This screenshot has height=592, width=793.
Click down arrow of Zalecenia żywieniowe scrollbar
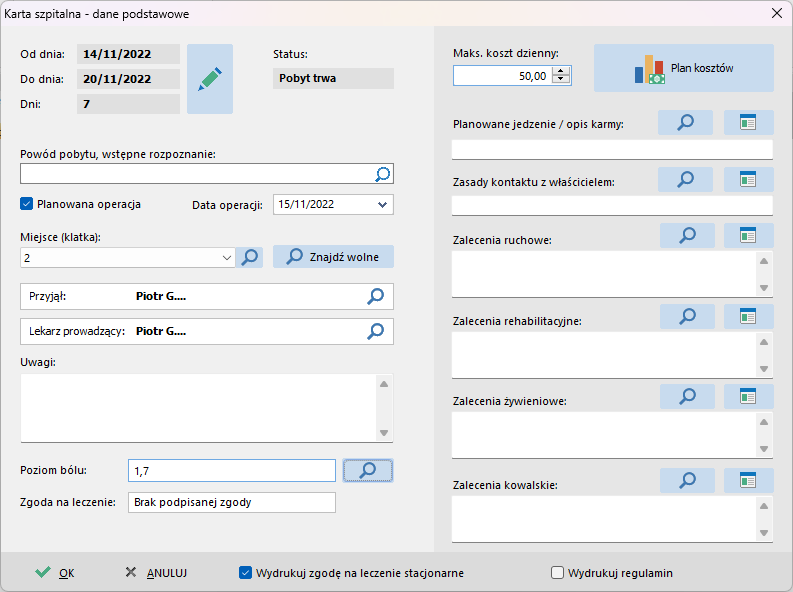(764, 449)
